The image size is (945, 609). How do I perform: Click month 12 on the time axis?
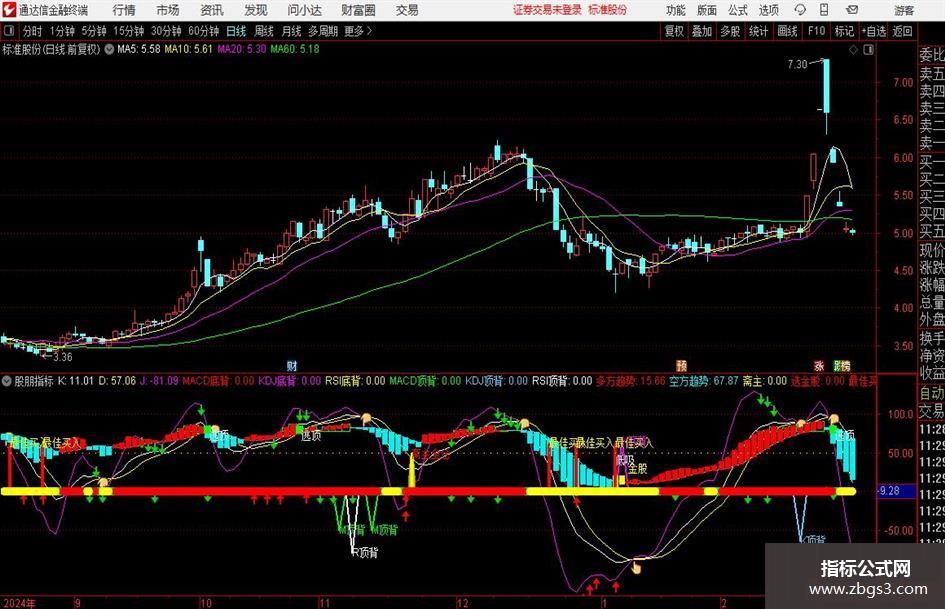click(x=462, y=603)
